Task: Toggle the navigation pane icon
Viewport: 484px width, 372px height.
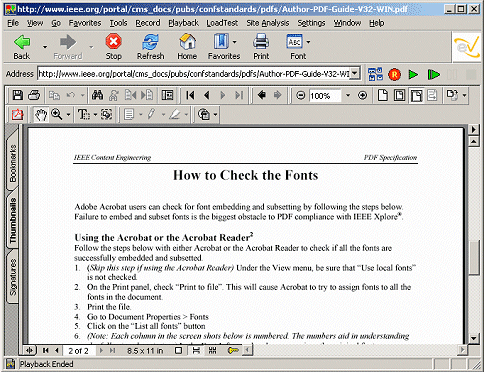Action: click(x=167, y=96)
